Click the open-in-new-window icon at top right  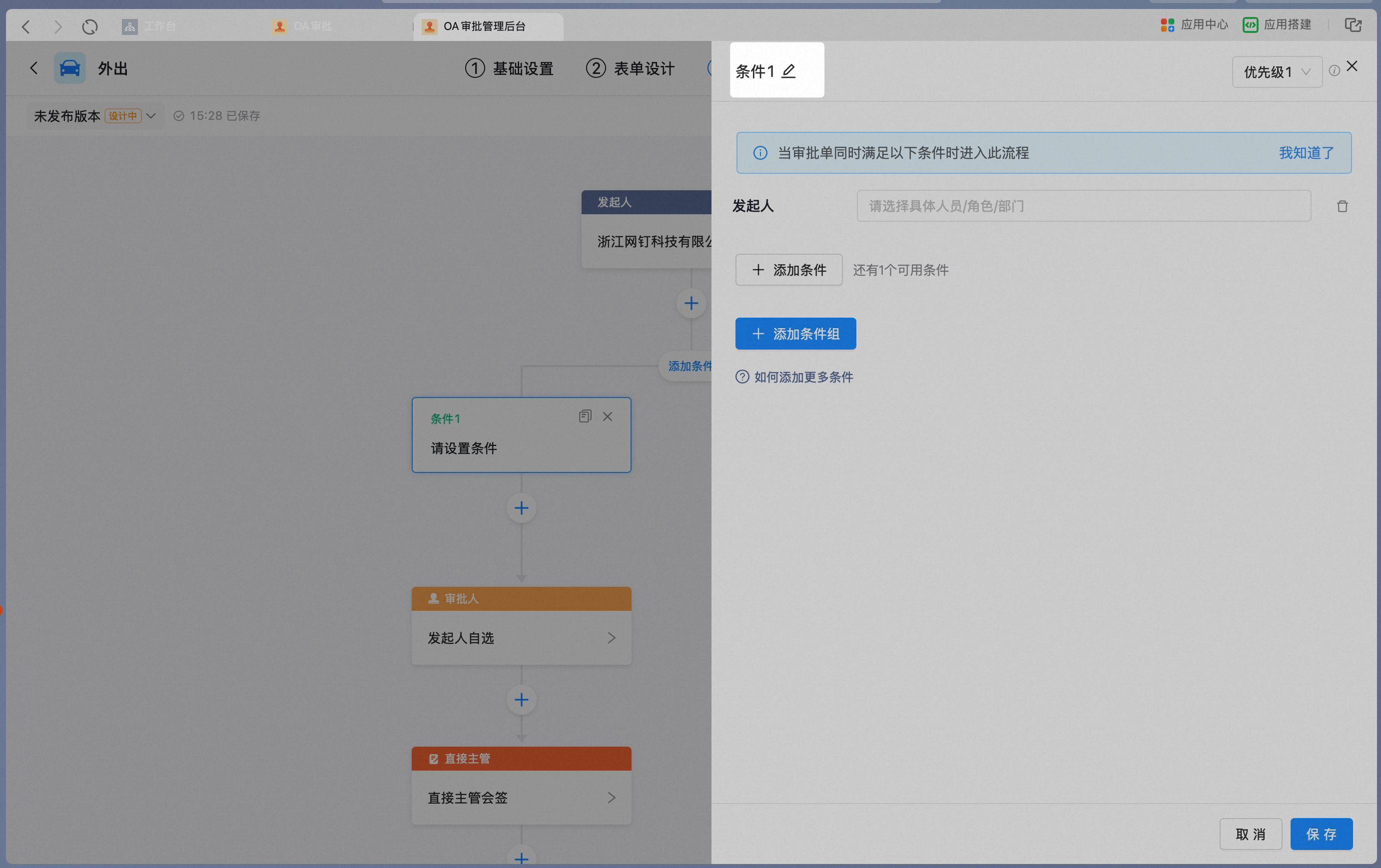1353,24
